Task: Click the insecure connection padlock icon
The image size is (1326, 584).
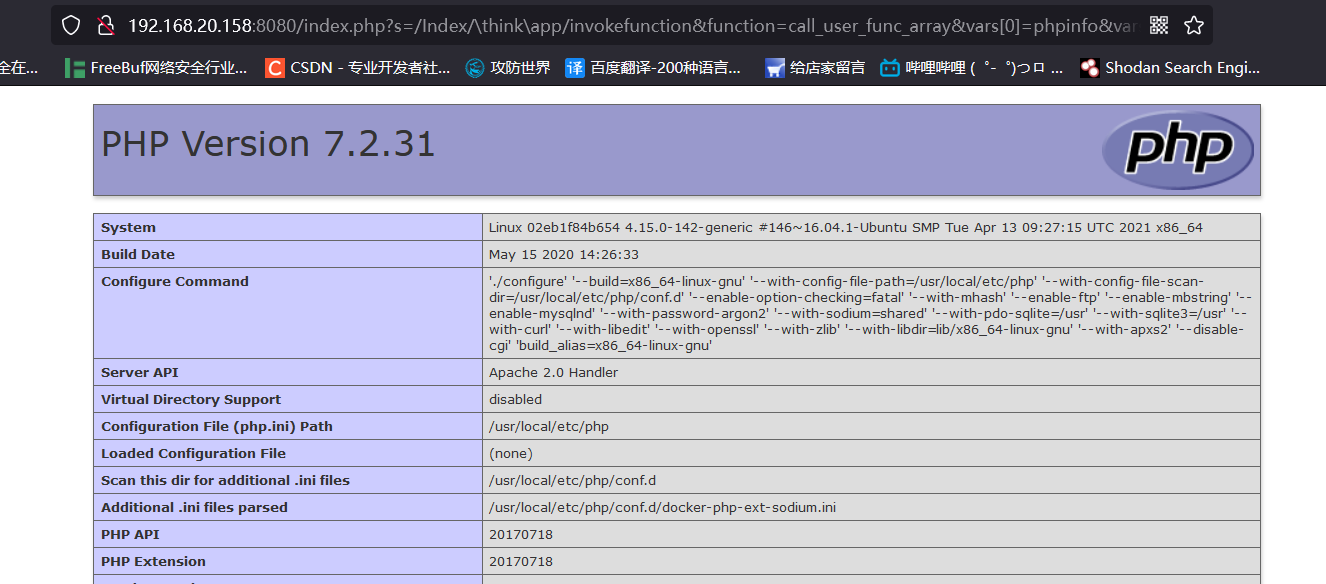Action: coord(105,25)
